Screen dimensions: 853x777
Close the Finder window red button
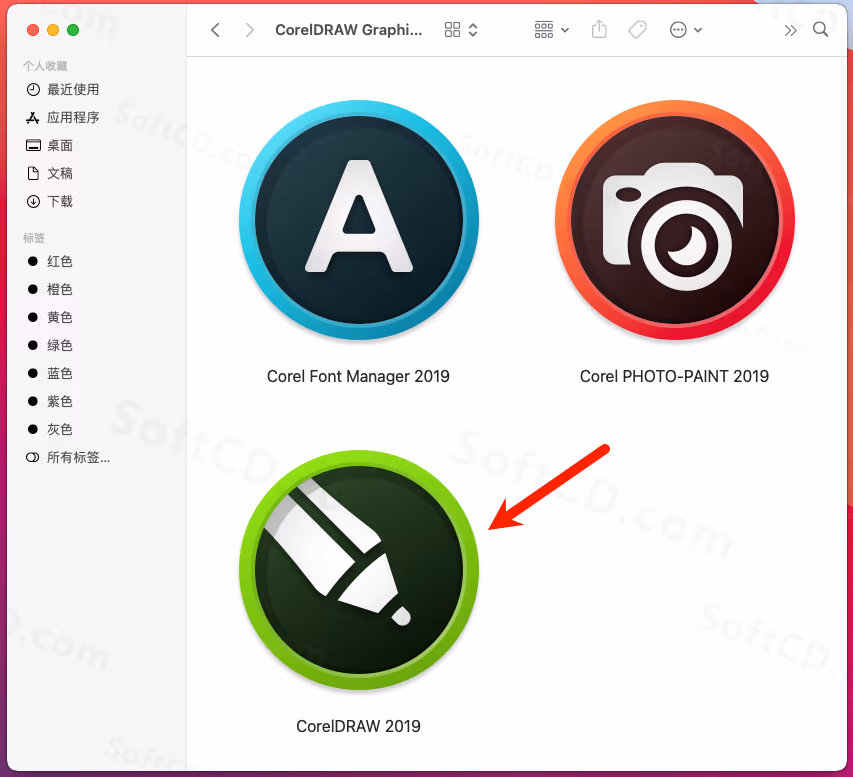[33, 30]
